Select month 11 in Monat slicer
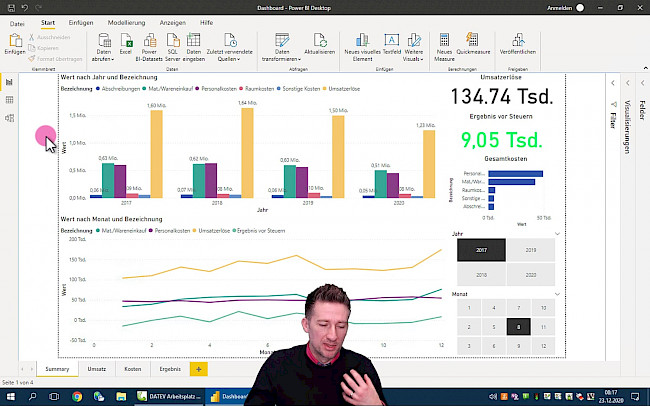650x406 pixels. tap(543, 327)
